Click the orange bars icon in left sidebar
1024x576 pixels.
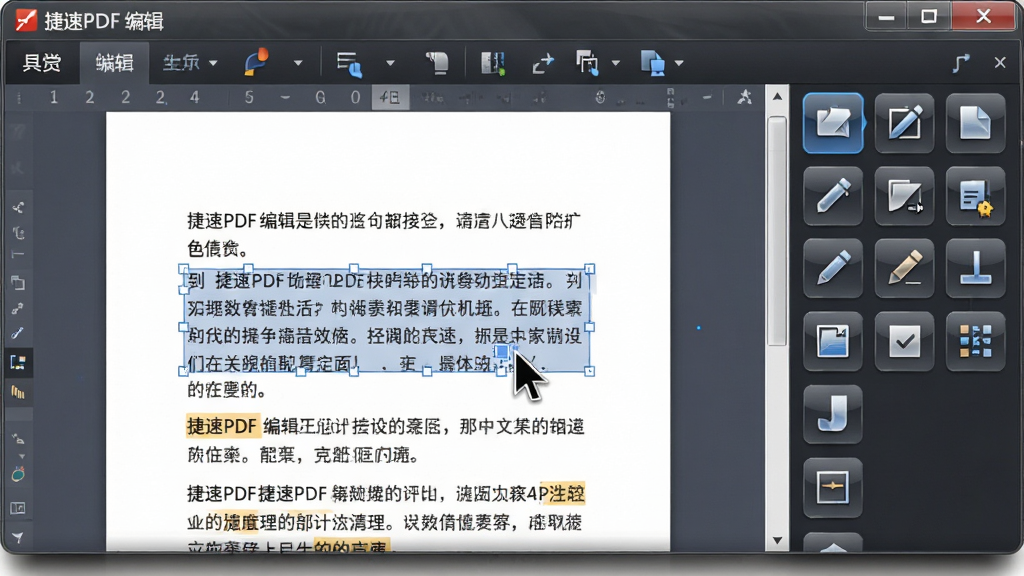(18, 392)
